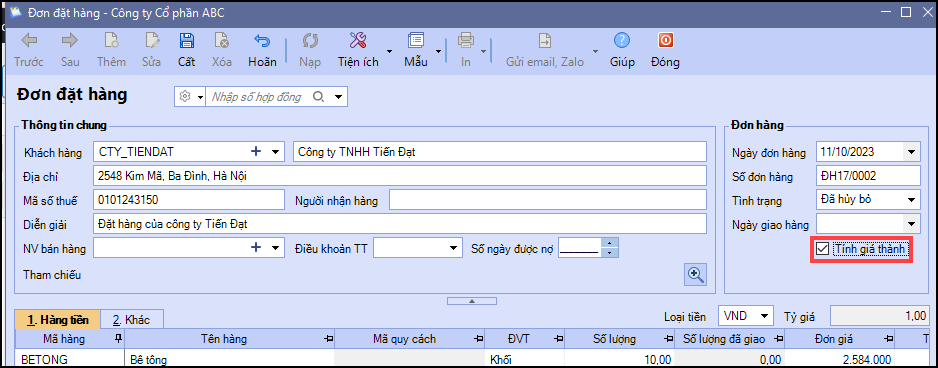Click the plus icon in NV bán hàng field

[x=256, y=247]
